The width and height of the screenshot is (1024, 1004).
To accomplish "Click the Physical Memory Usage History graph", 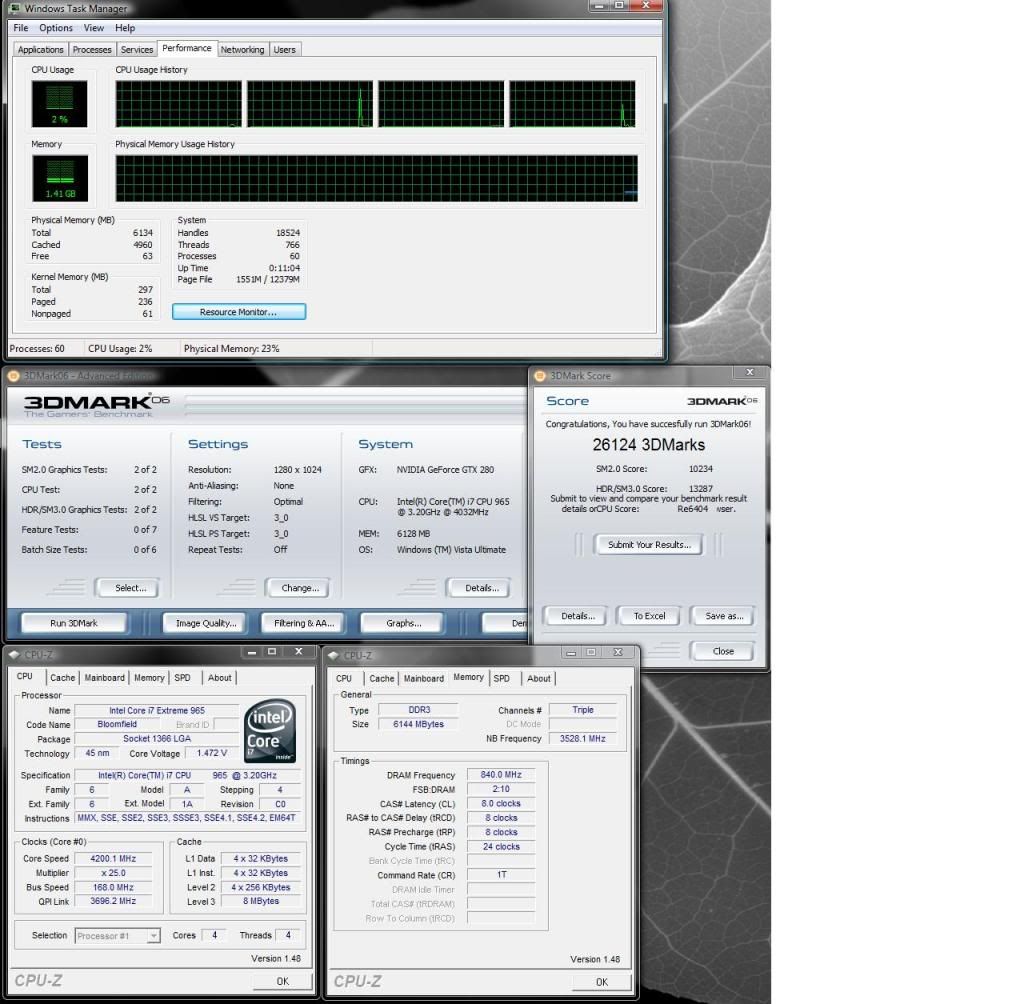I will tap(377, 178).
